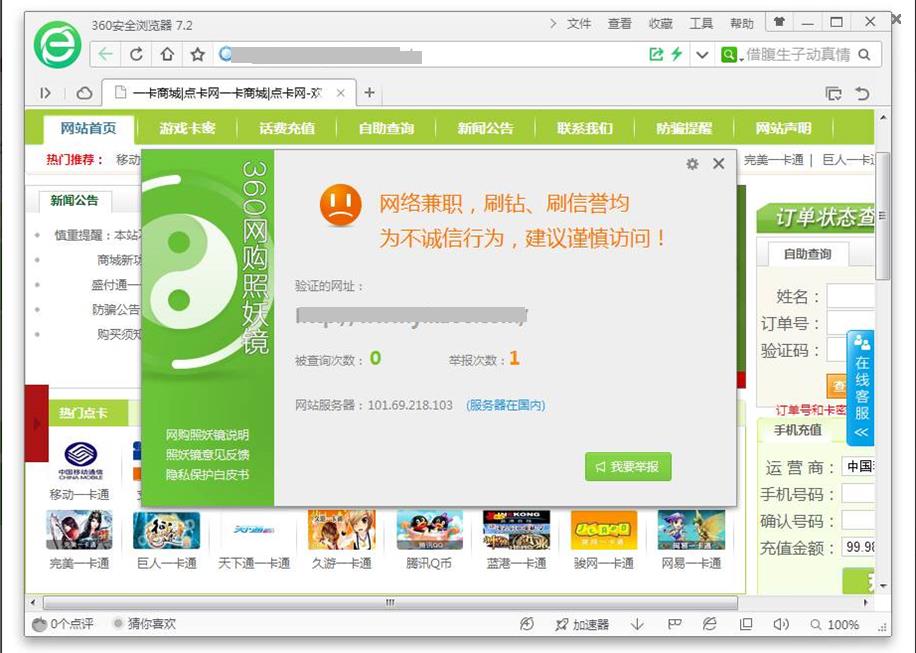Viewport: 916px width, 653px height.
Task: Reload the page with refresh icon
Action: coord(136,54)
